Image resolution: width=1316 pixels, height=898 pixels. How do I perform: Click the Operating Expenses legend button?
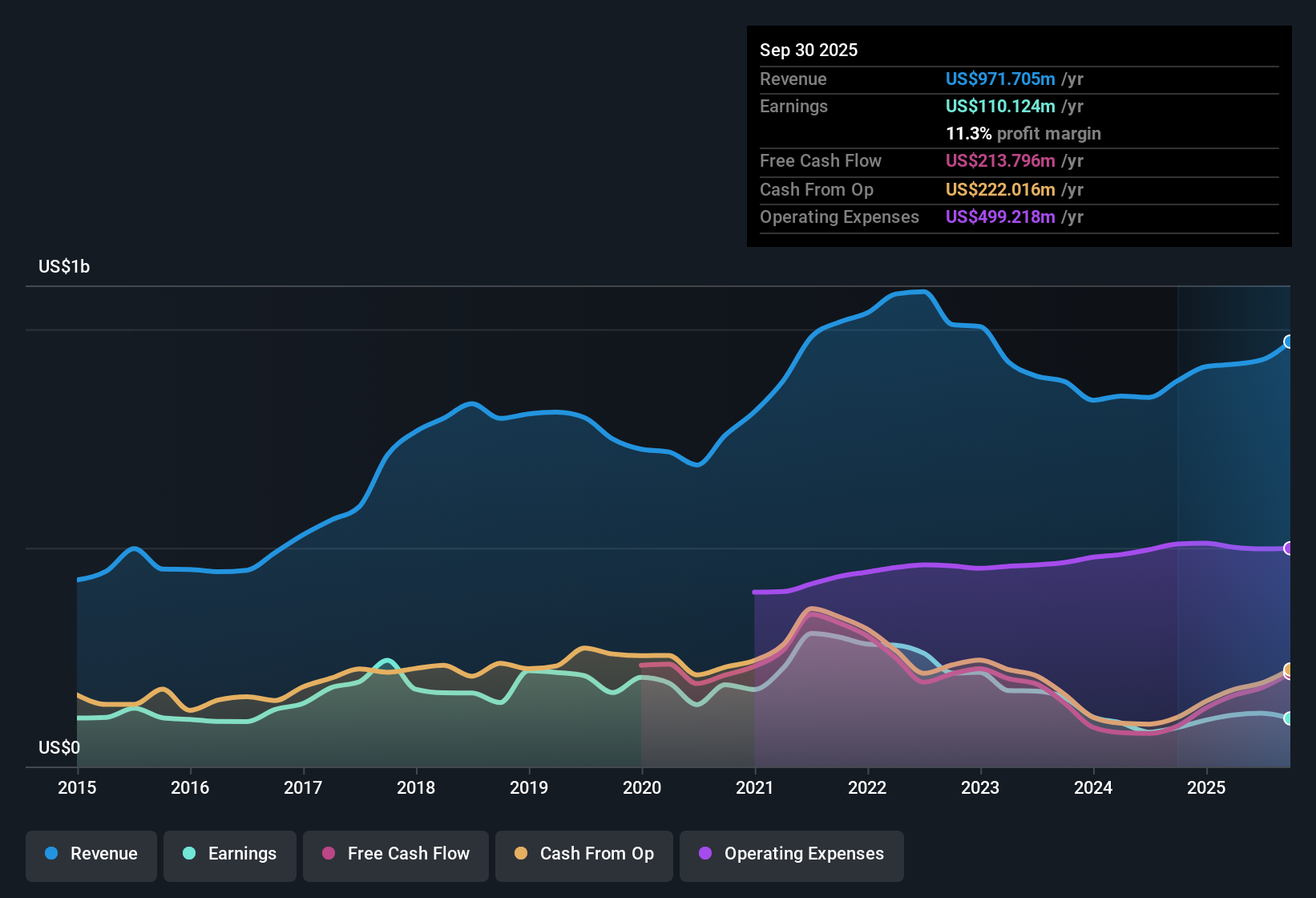(x=791, y=854)
